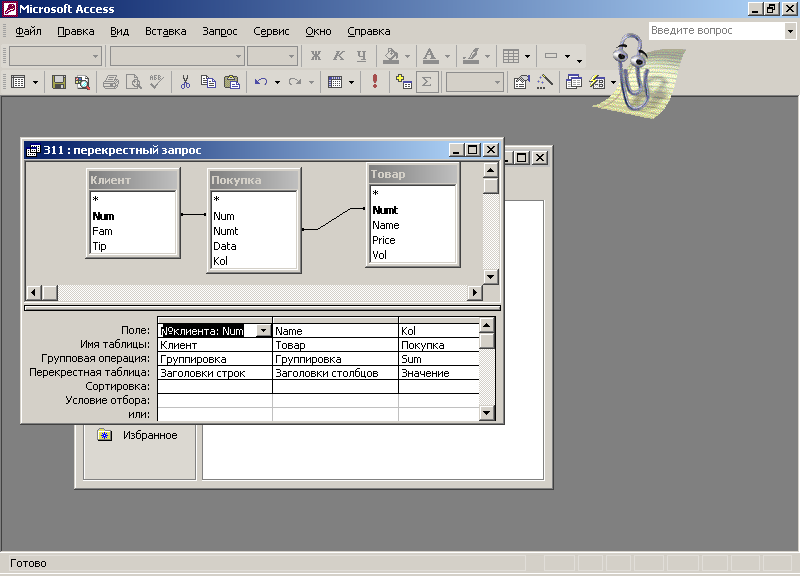Click the Undo arrow icon
This screenshot has height=576, width=800.
tap(261, 82)
